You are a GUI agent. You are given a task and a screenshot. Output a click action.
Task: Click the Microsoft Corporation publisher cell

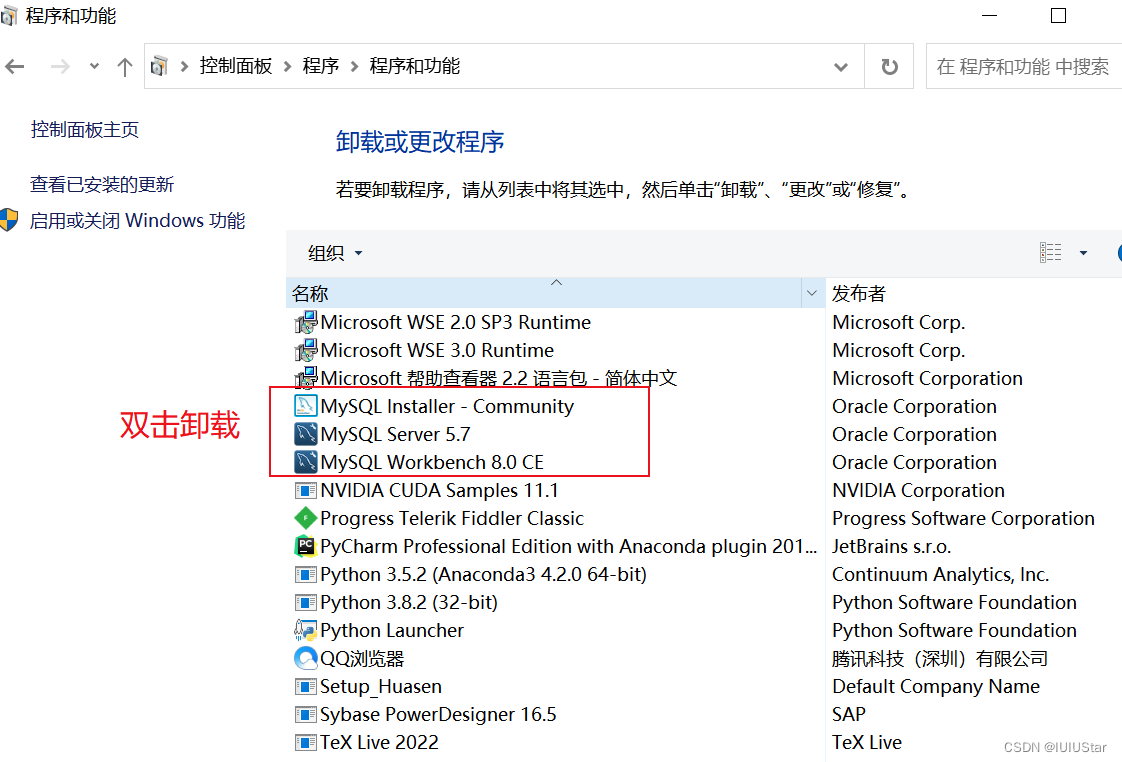point(927,378)
